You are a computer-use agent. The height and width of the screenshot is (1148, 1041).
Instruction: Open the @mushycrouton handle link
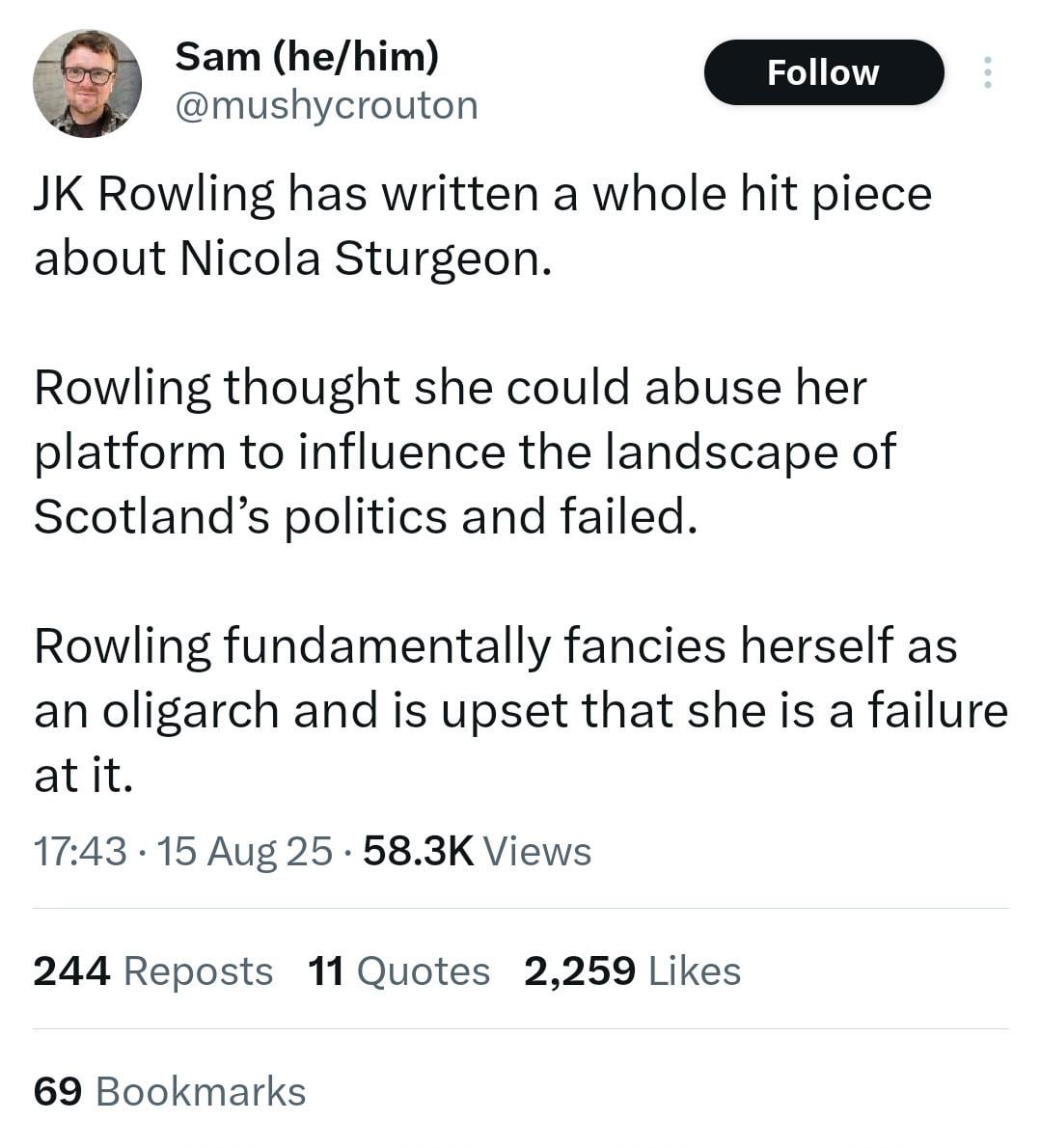[326, 105]
